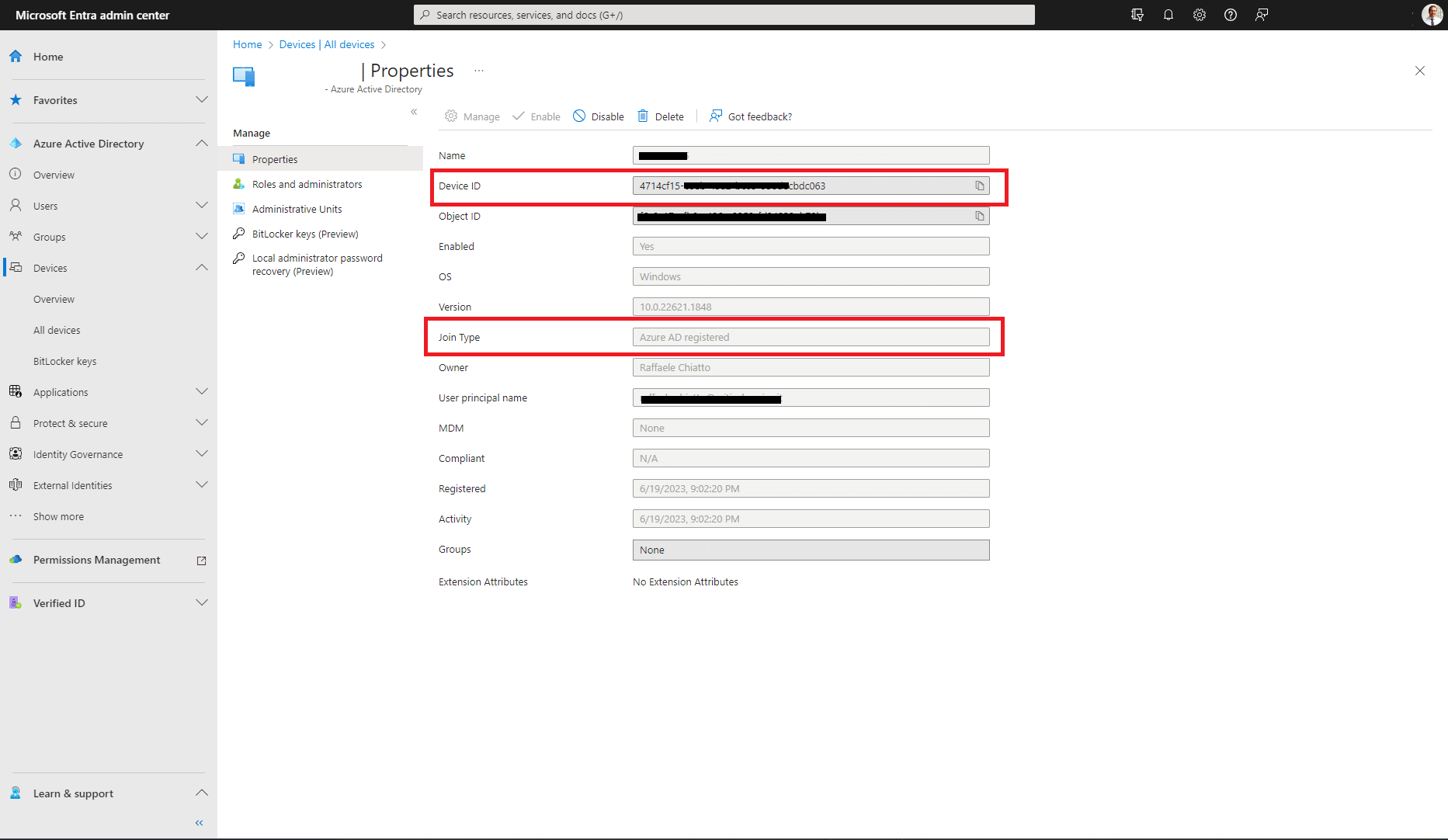Delete this device

661,116
